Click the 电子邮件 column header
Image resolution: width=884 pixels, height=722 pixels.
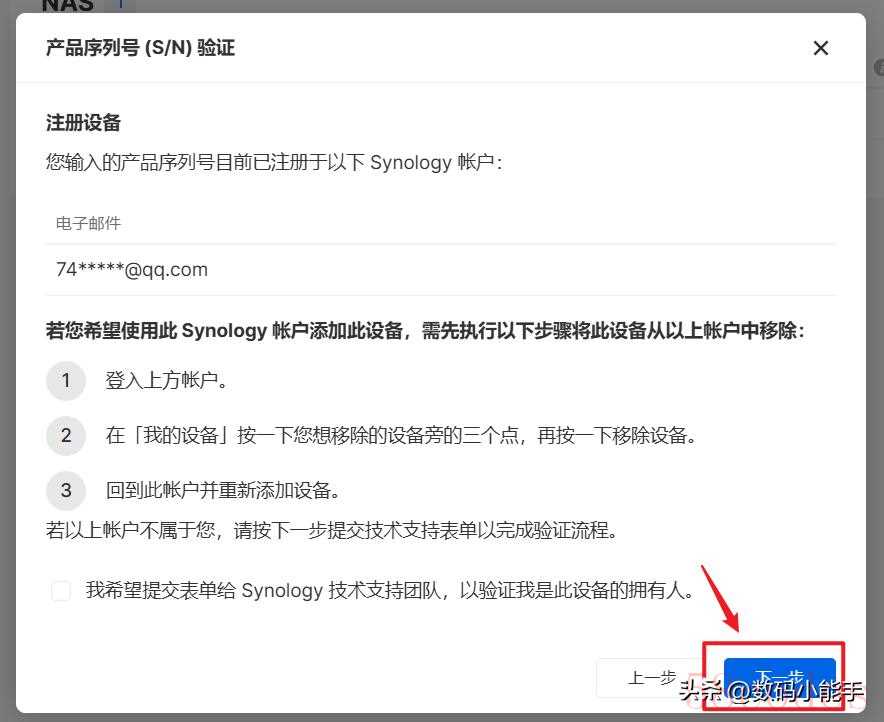tap(89, 223)
